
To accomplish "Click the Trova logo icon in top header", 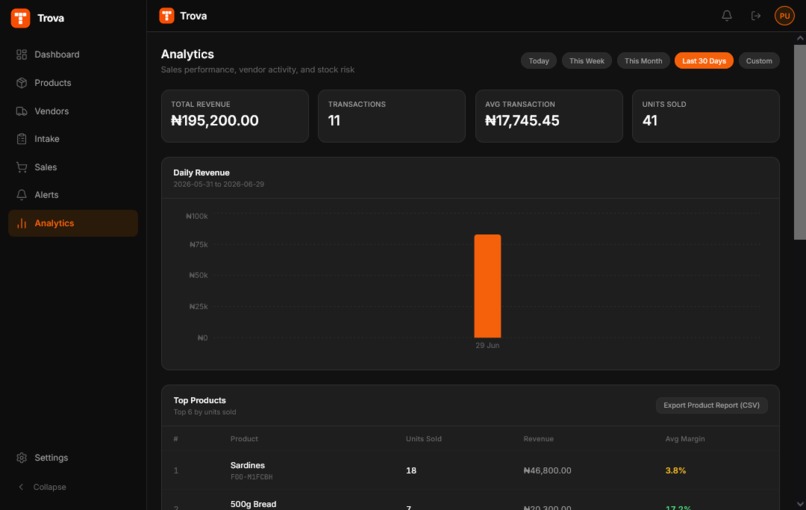I will pos(167,16).
